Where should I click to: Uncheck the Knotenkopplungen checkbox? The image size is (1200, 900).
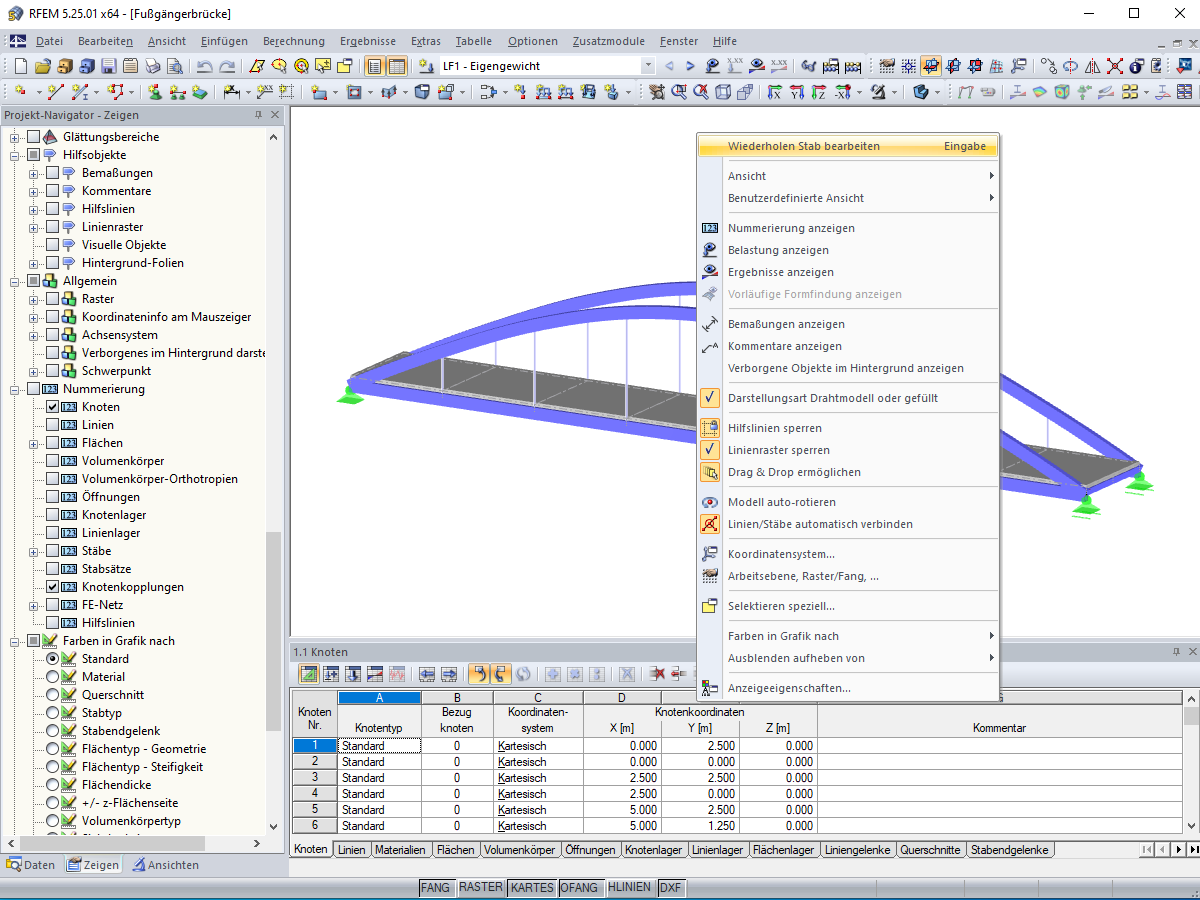pos(53,587)
